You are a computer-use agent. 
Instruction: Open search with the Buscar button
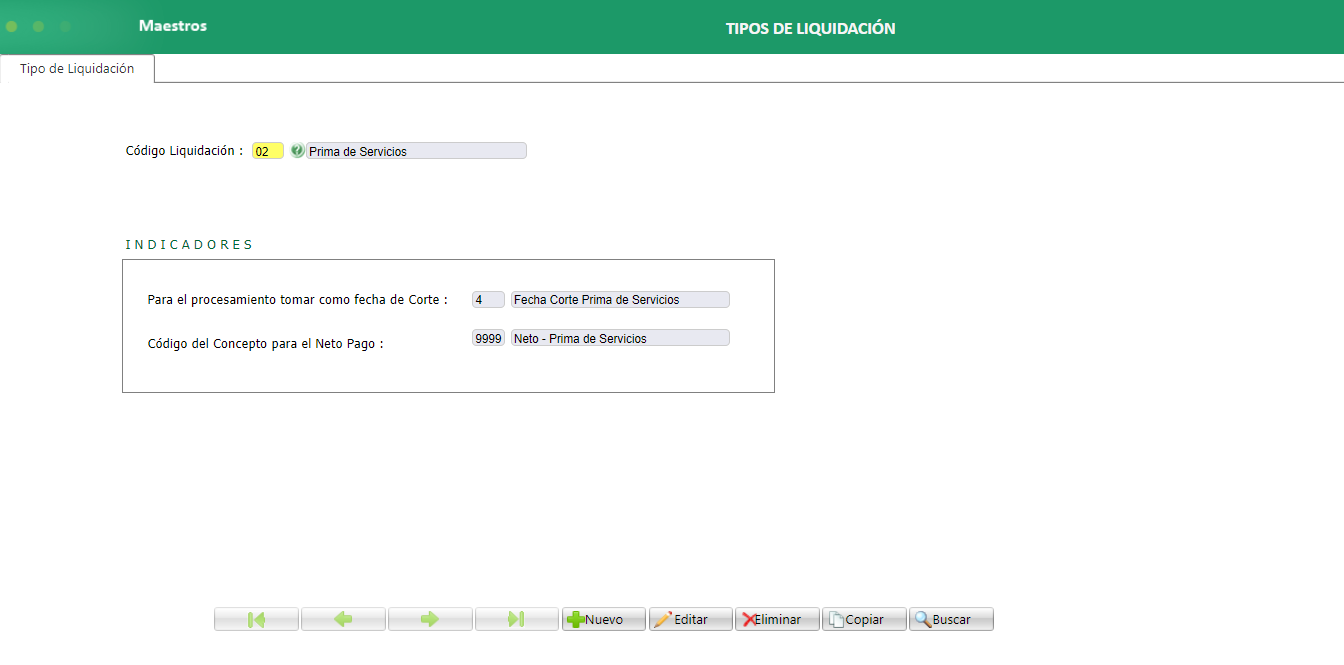[951, 619]
